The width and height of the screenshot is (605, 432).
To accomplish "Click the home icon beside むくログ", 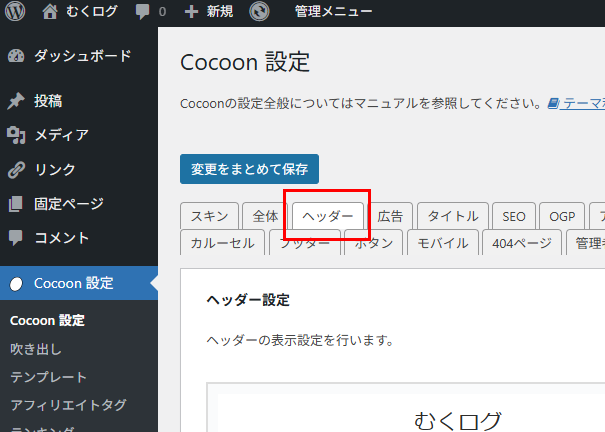I will tap(50, 12).
